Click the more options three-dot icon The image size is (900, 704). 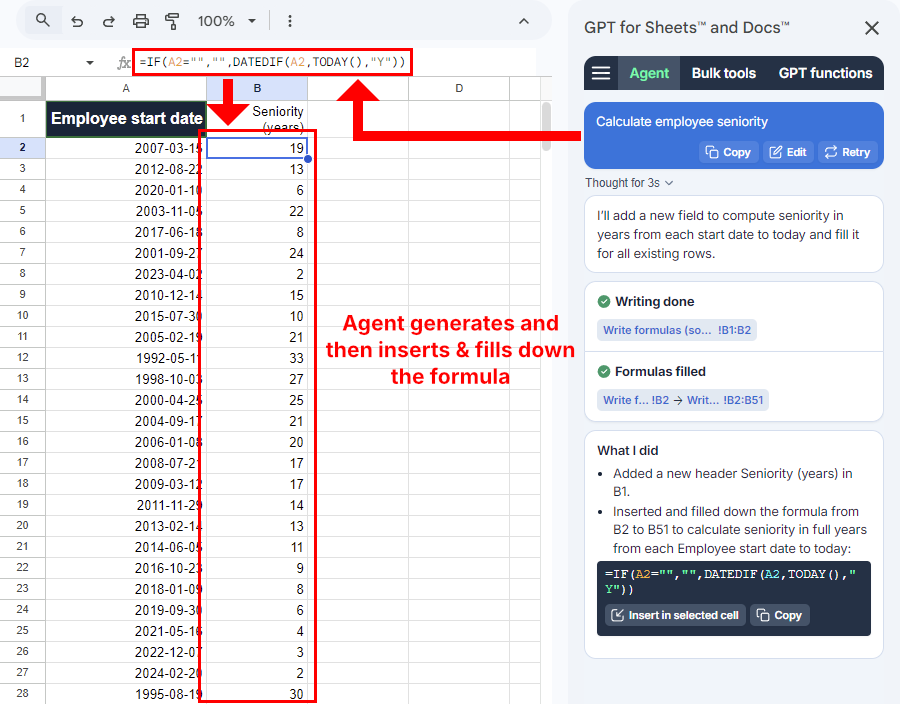click(x=289, y=20)
